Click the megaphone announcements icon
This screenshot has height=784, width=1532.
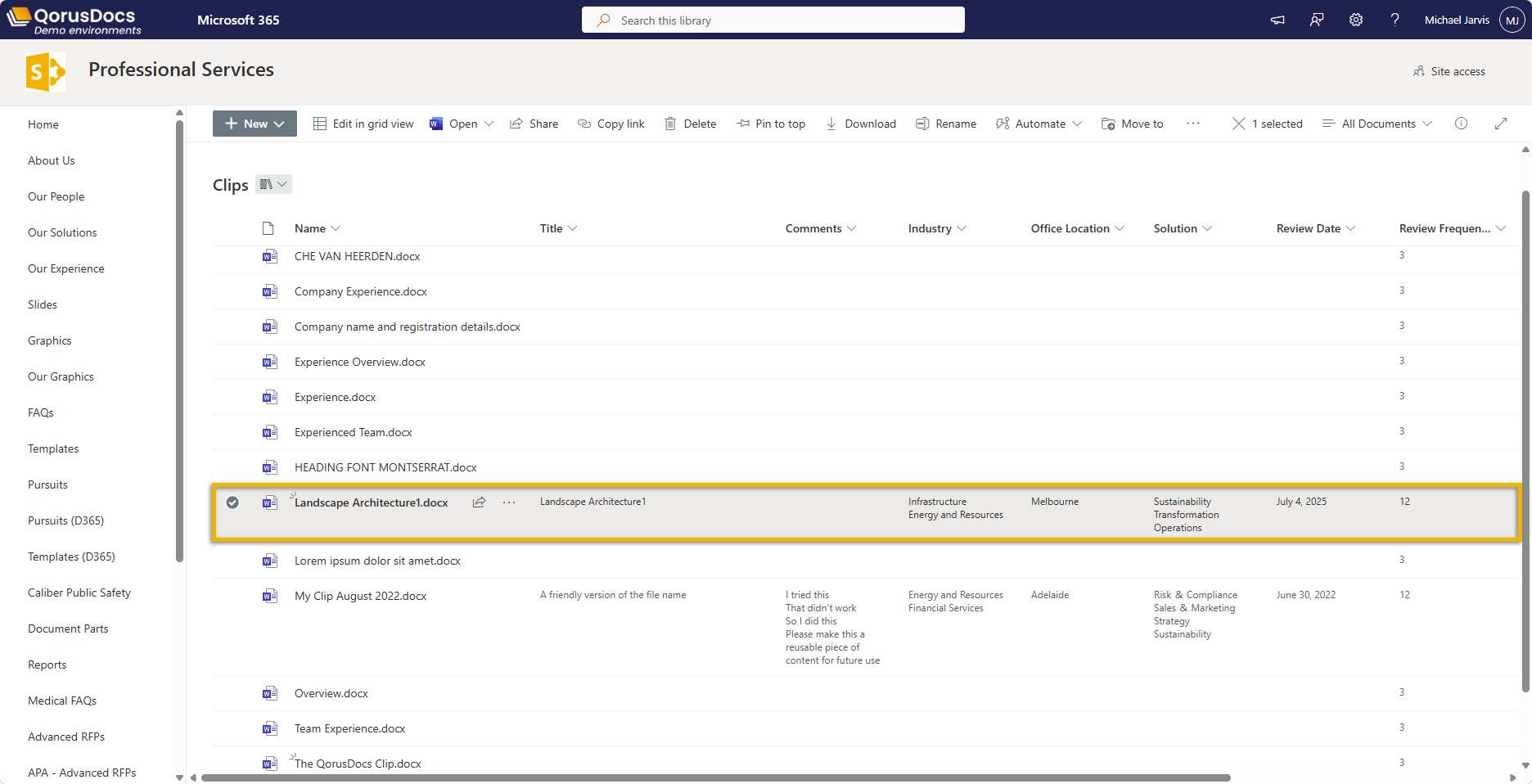point(1277,20)
